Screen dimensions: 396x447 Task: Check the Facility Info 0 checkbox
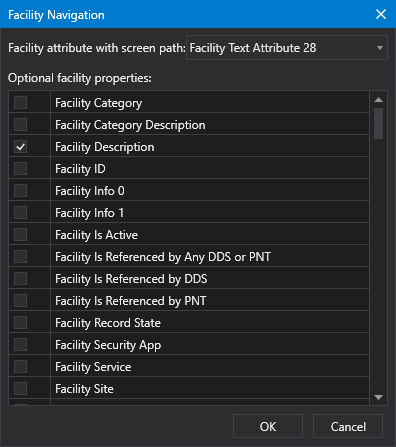(x=20, y=191)
